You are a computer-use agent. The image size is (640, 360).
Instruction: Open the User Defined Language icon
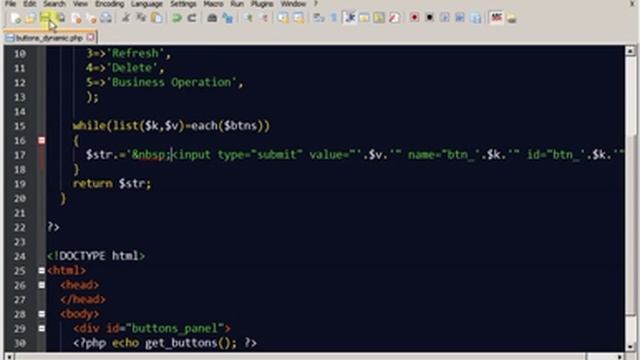click(364, 18)
